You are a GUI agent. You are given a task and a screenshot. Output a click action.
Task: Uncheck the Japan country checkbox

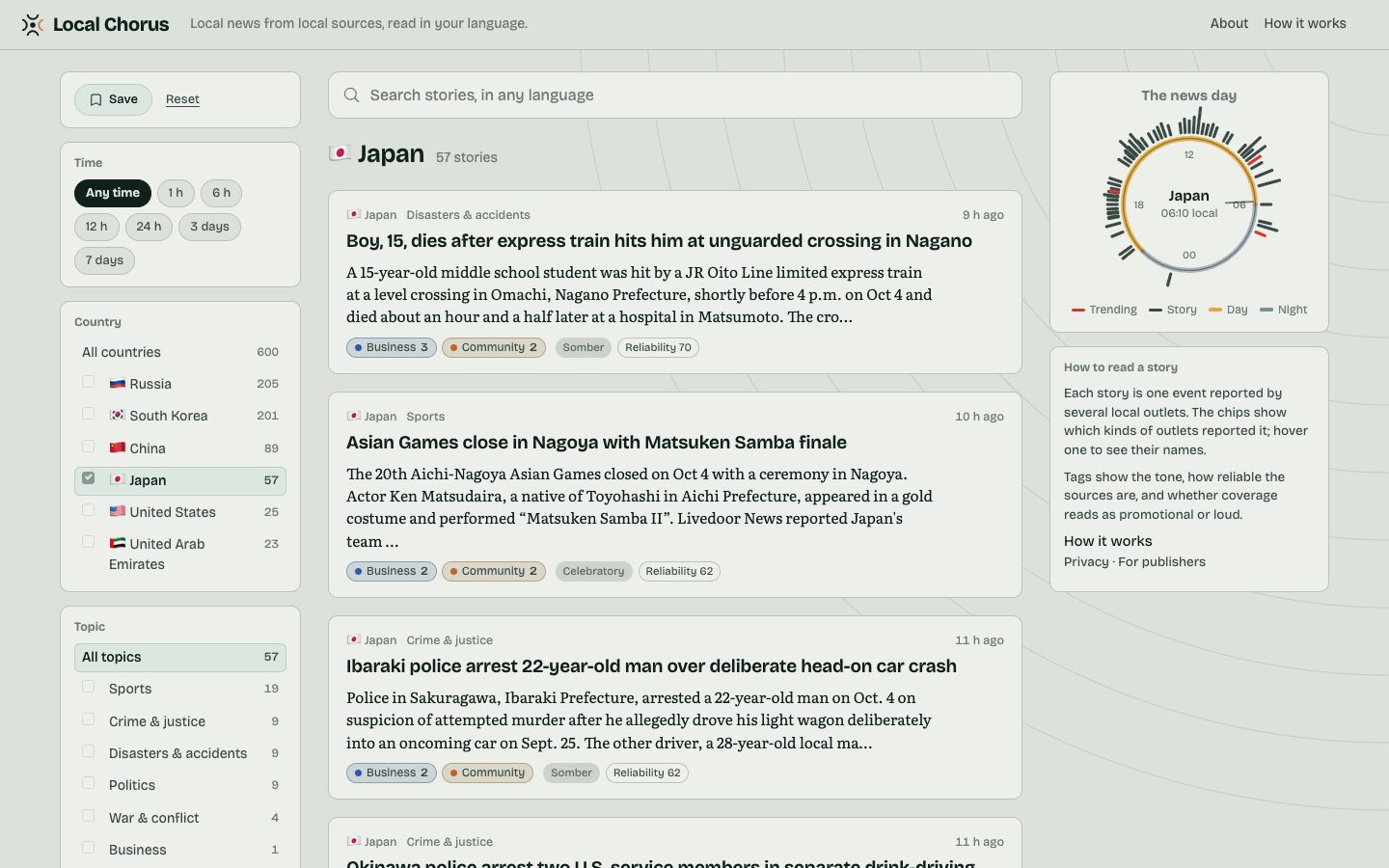pyautogui.click(x=89, y=478)
